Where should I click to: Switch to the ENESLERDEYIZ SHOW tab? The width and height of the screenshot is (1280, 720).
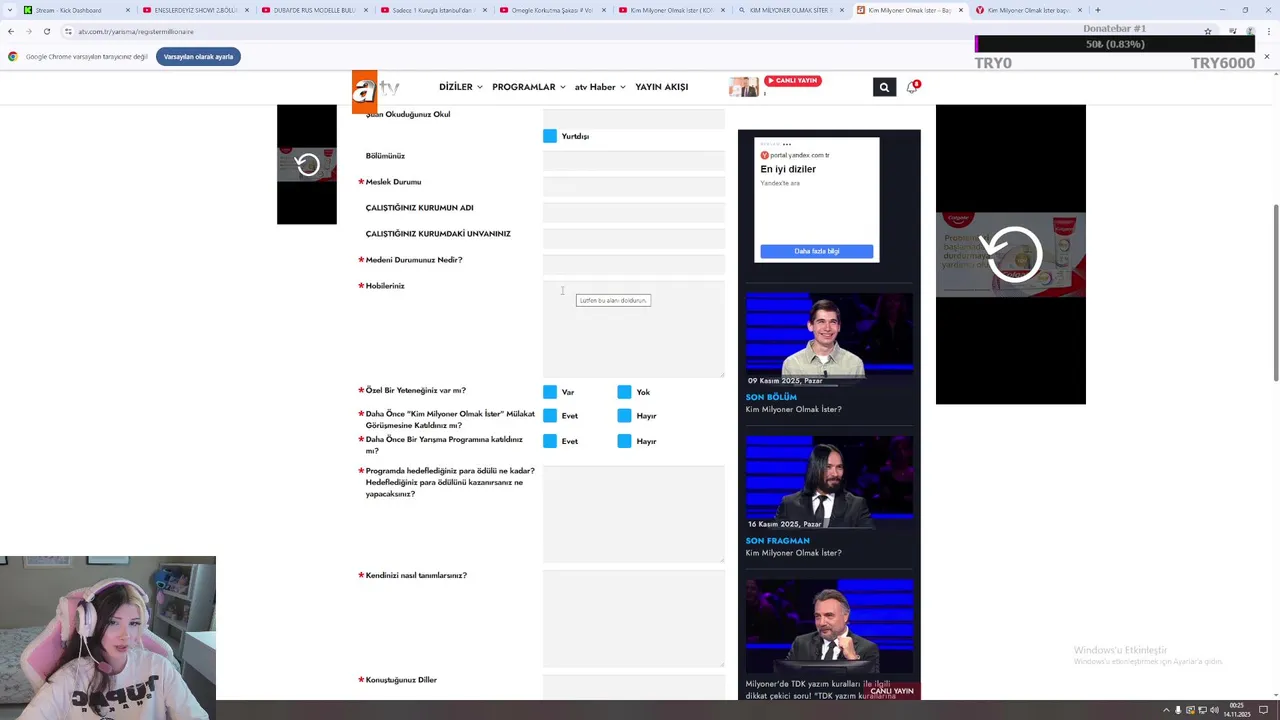(195, 10)
